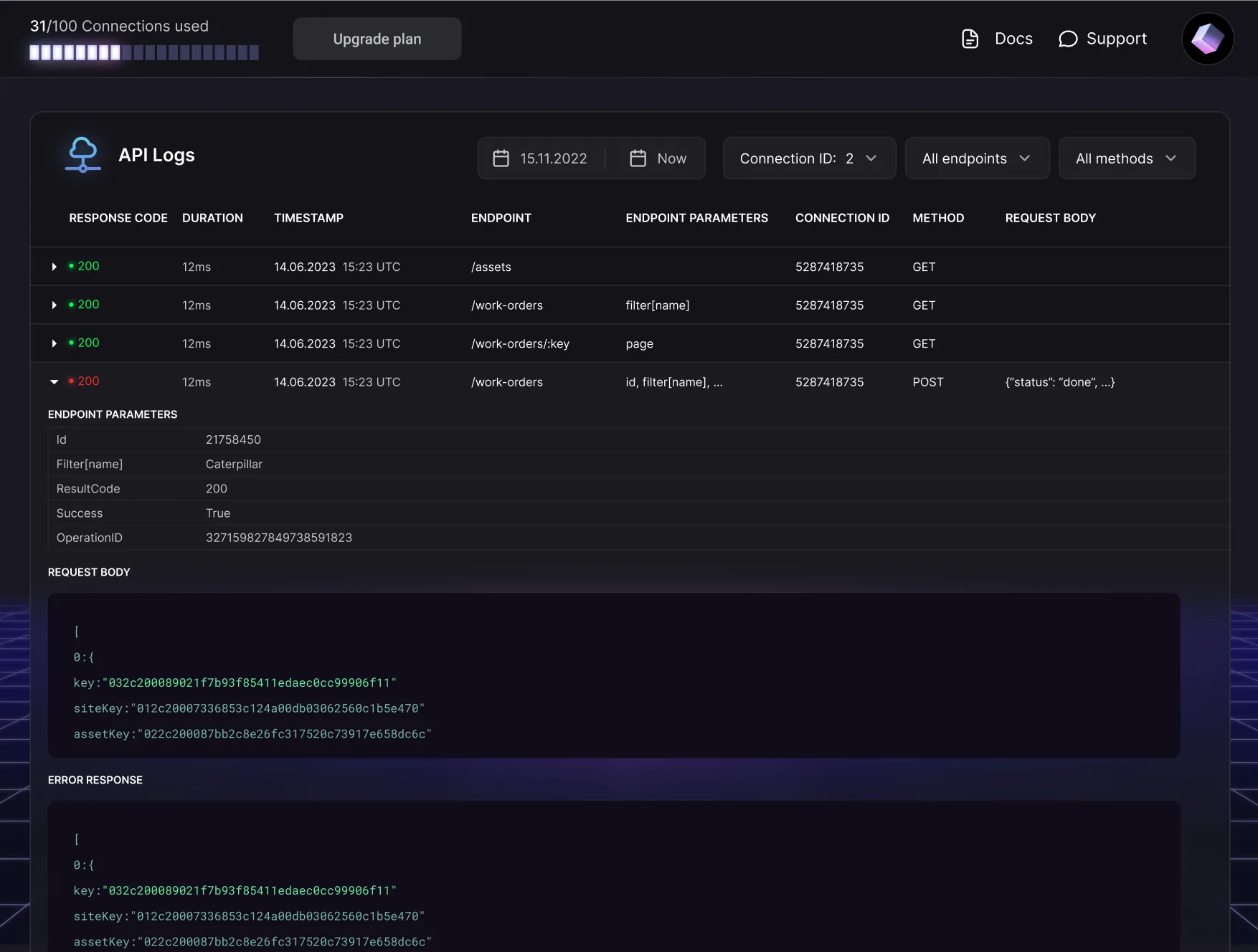This screenshot has width=1258, height=952.
Task: Click the CONNECTION ID column header
Action: pyautogui.click(x=842, y=218)
